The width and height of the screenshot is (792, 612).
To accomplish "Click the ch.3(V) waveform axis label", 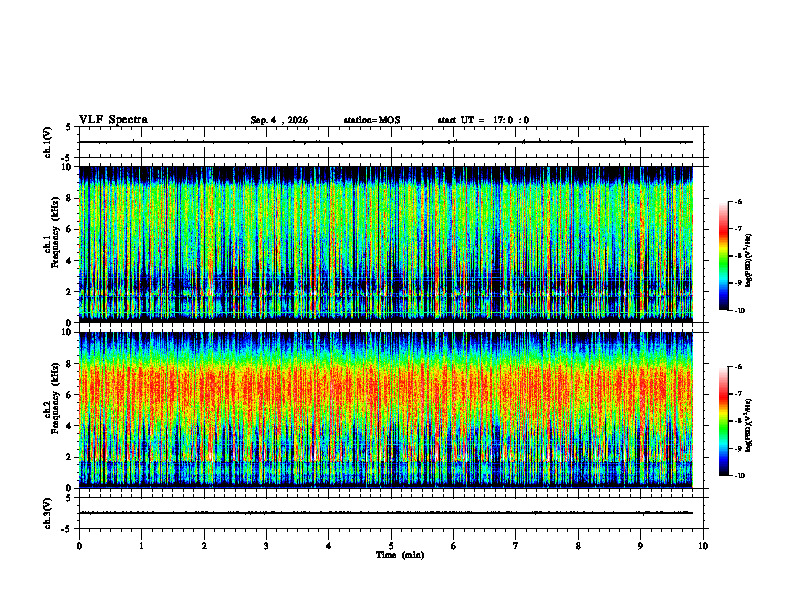I will coord(48,513).
